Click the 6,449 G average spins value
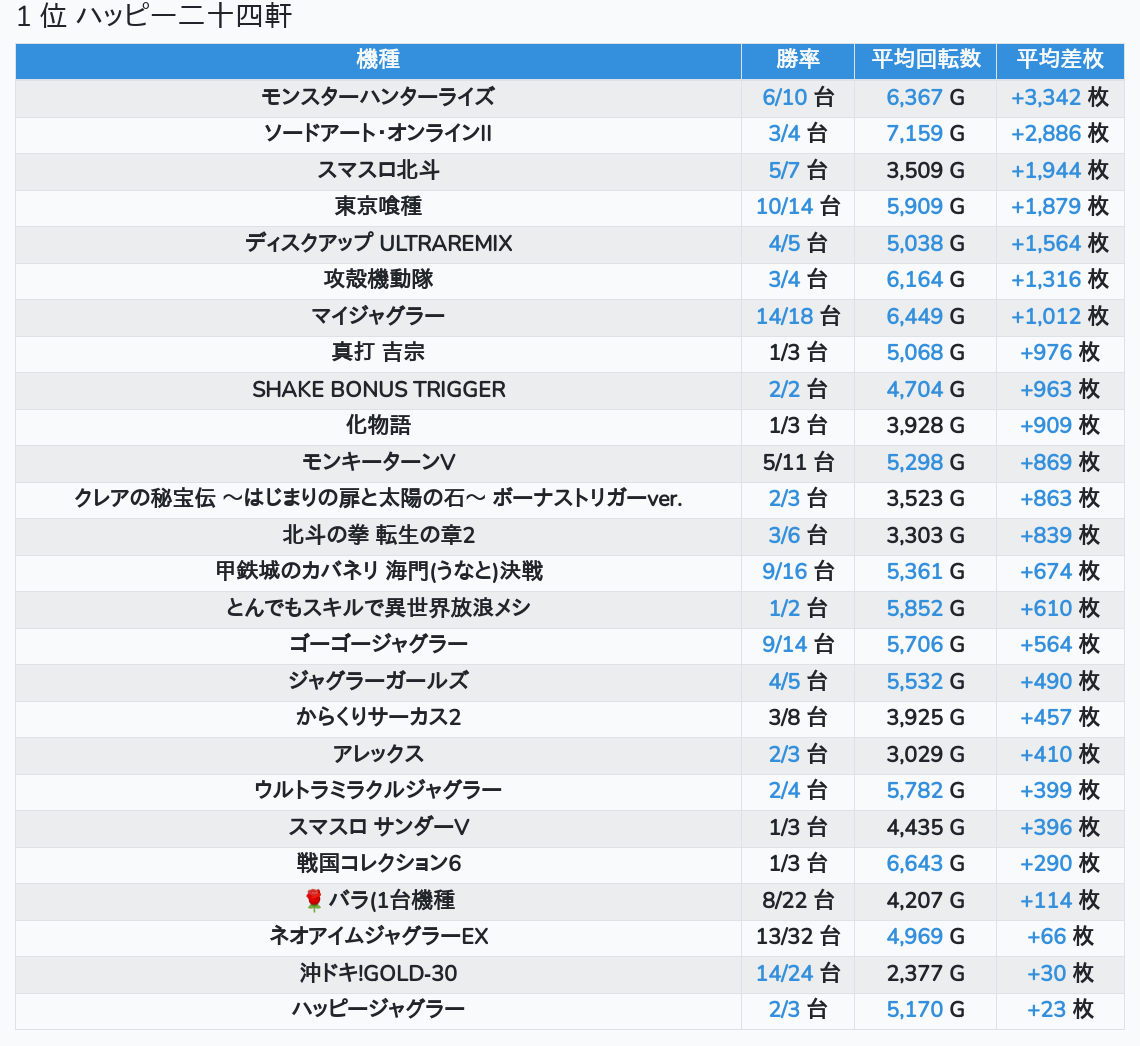Image resolution: width=1140 pixels, height=1046 pixels. [926, 316]
